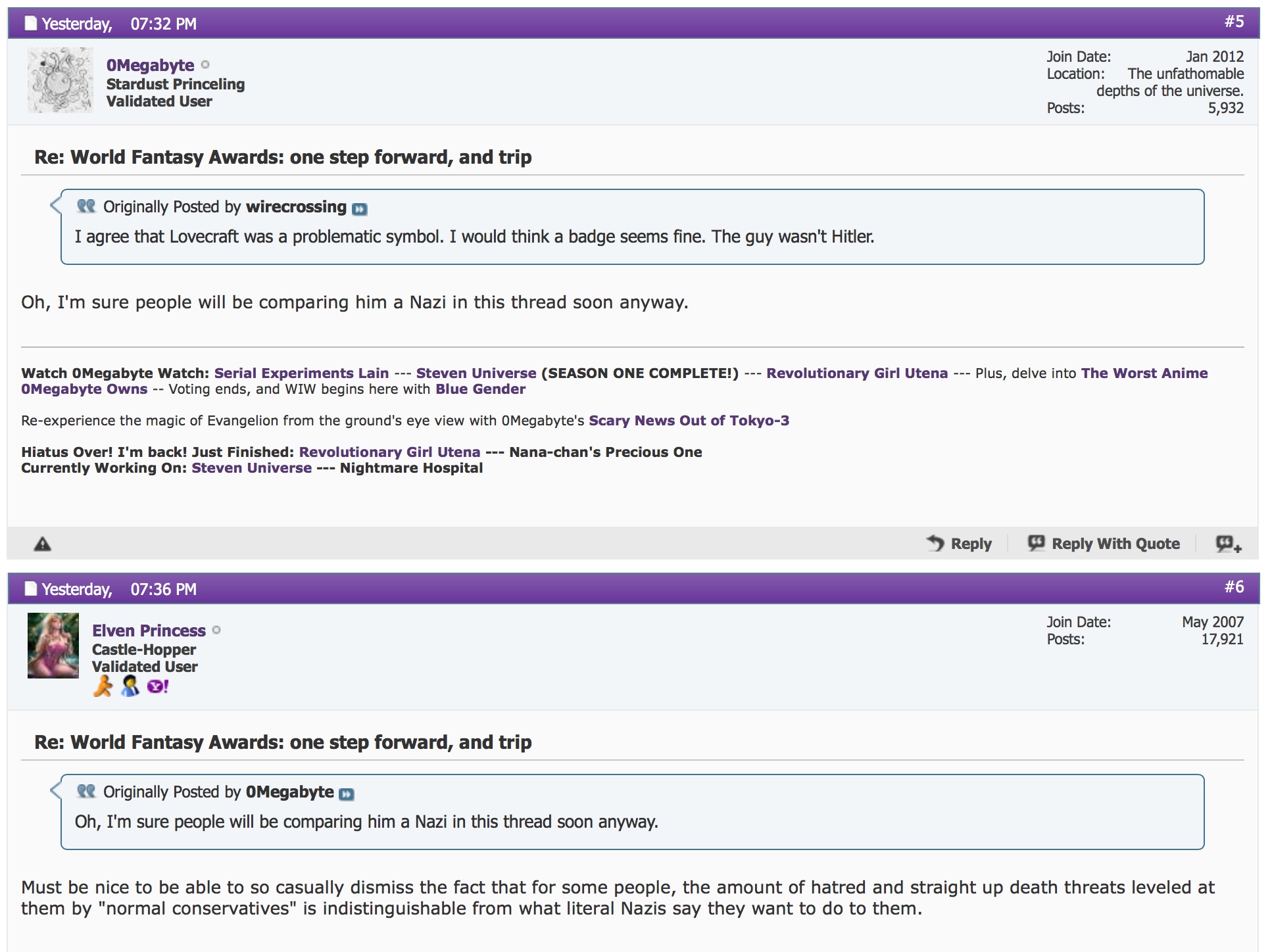Viewport: 1272px width, 952px height.
Task: Click the 07:32 PM timestamp
Action: click(x=163, y=24)
